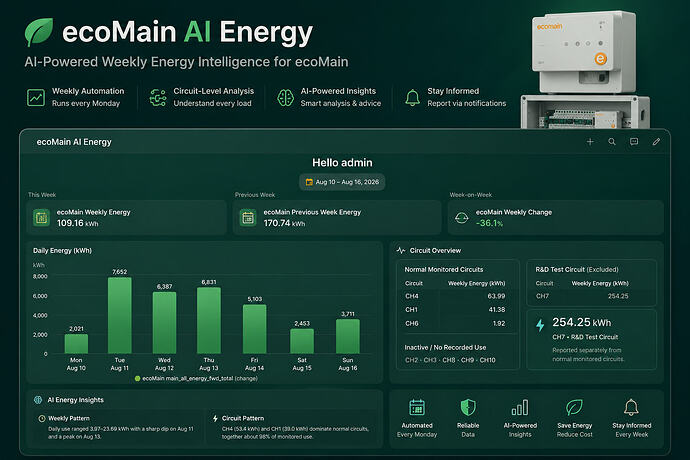The height and width of the screenshot is (460, 690).
Task: Select the CH4 row in Normal Monitored Circuits
Action: pyautogui.click(x=455, y=296)
